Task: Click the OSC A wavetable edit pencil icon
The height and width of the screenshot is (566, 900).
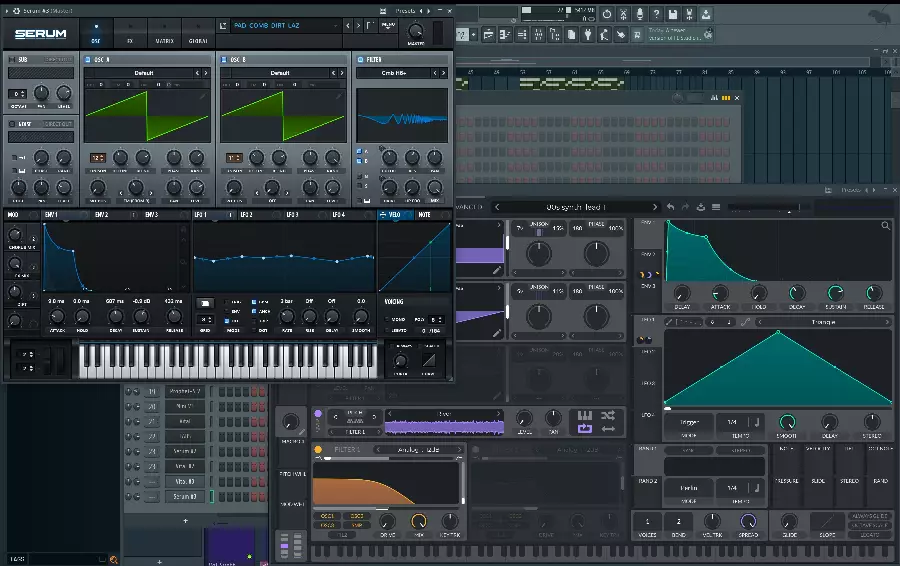Action: pos(202,97)
